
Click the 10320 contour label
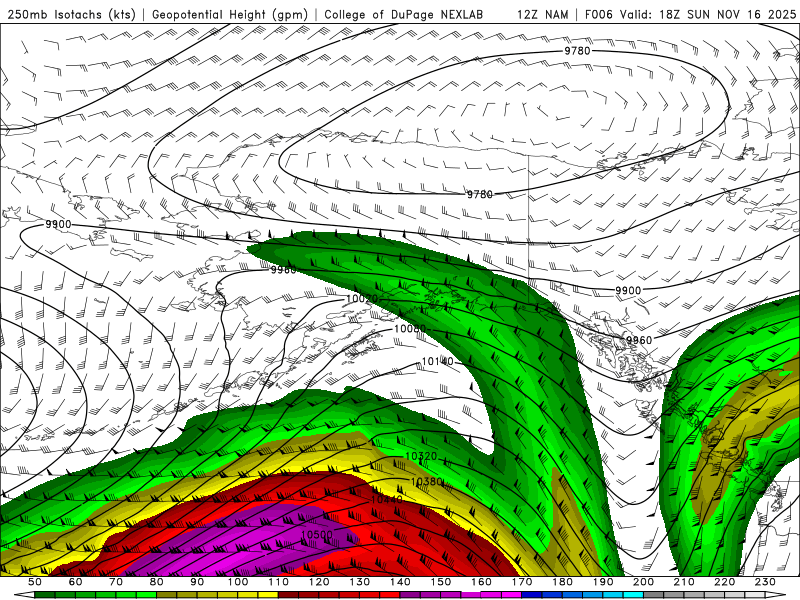point(421,456)
